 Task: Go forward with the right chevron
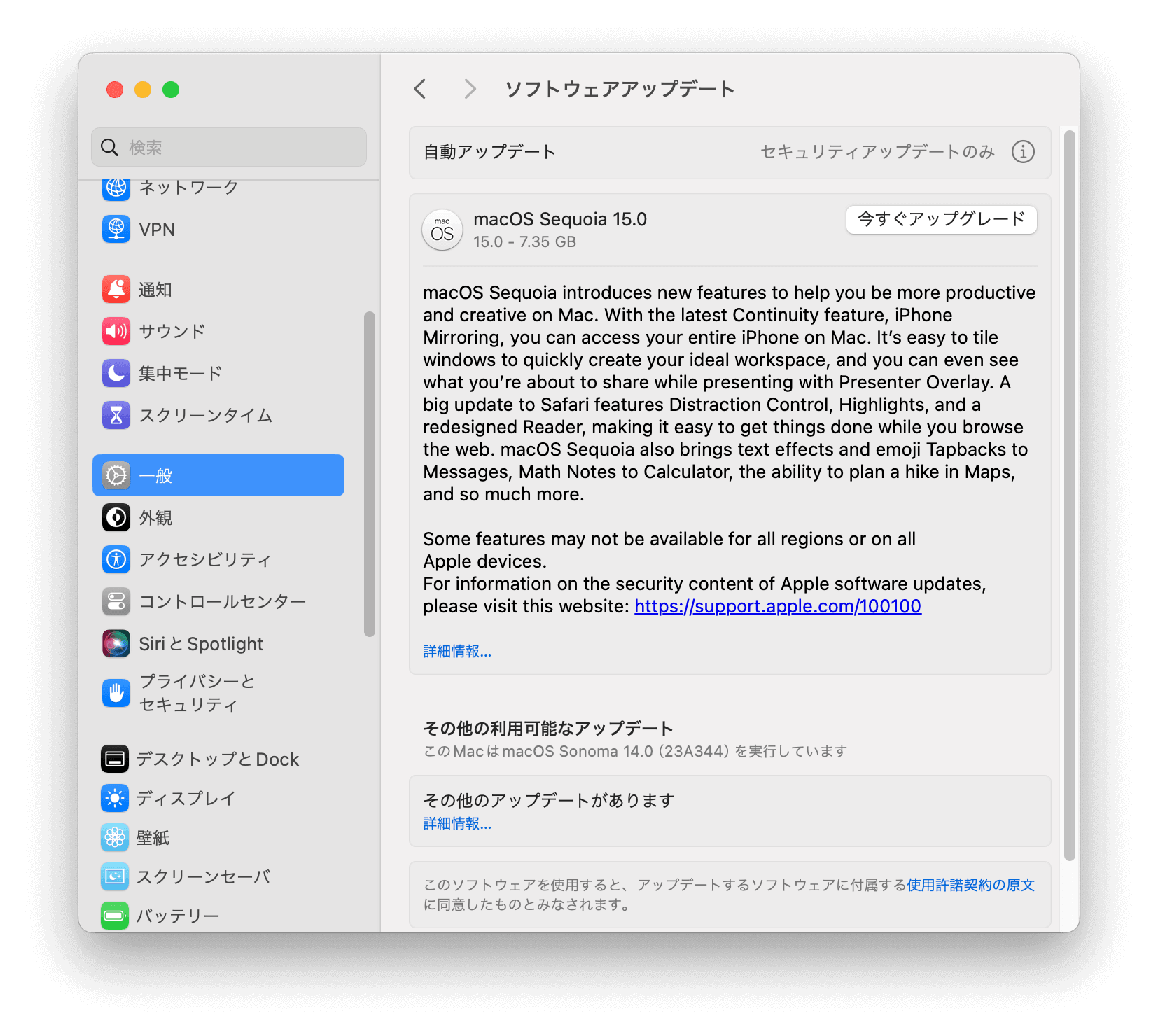[x=470, y=89]
